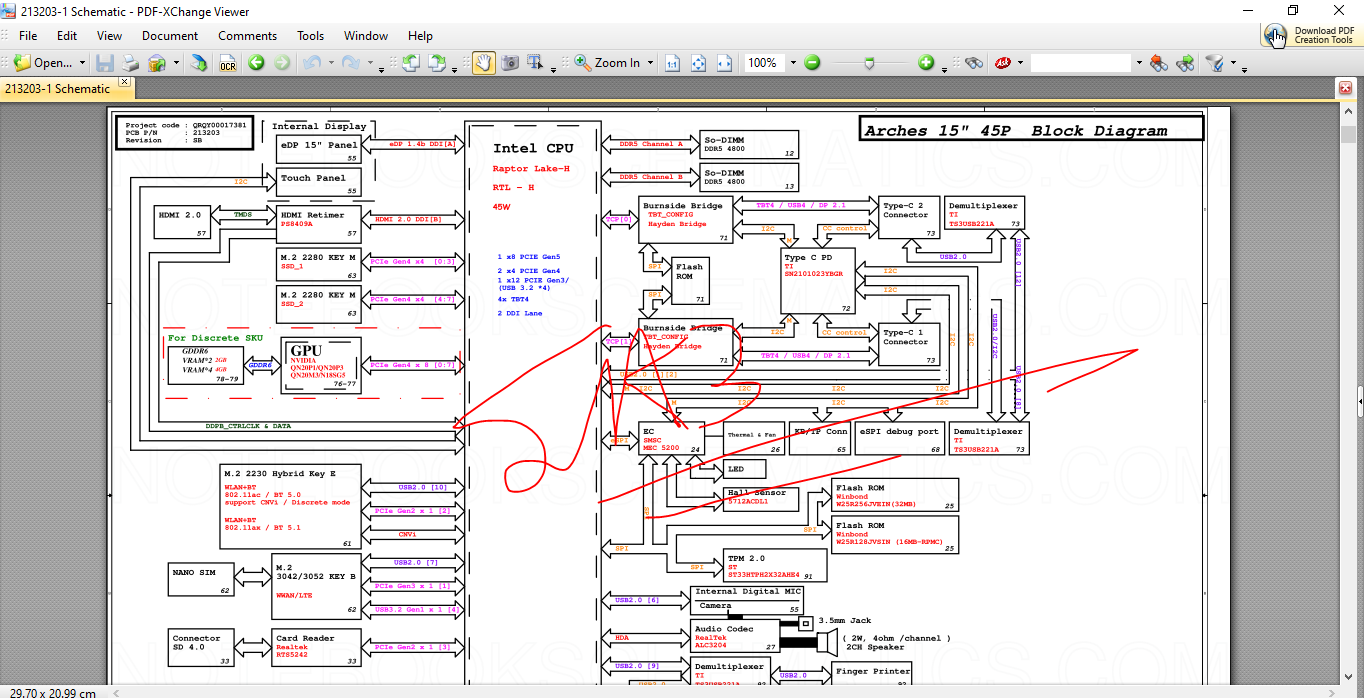Click the zoom slider handle
1364x698 pixels.
[870, 63]
